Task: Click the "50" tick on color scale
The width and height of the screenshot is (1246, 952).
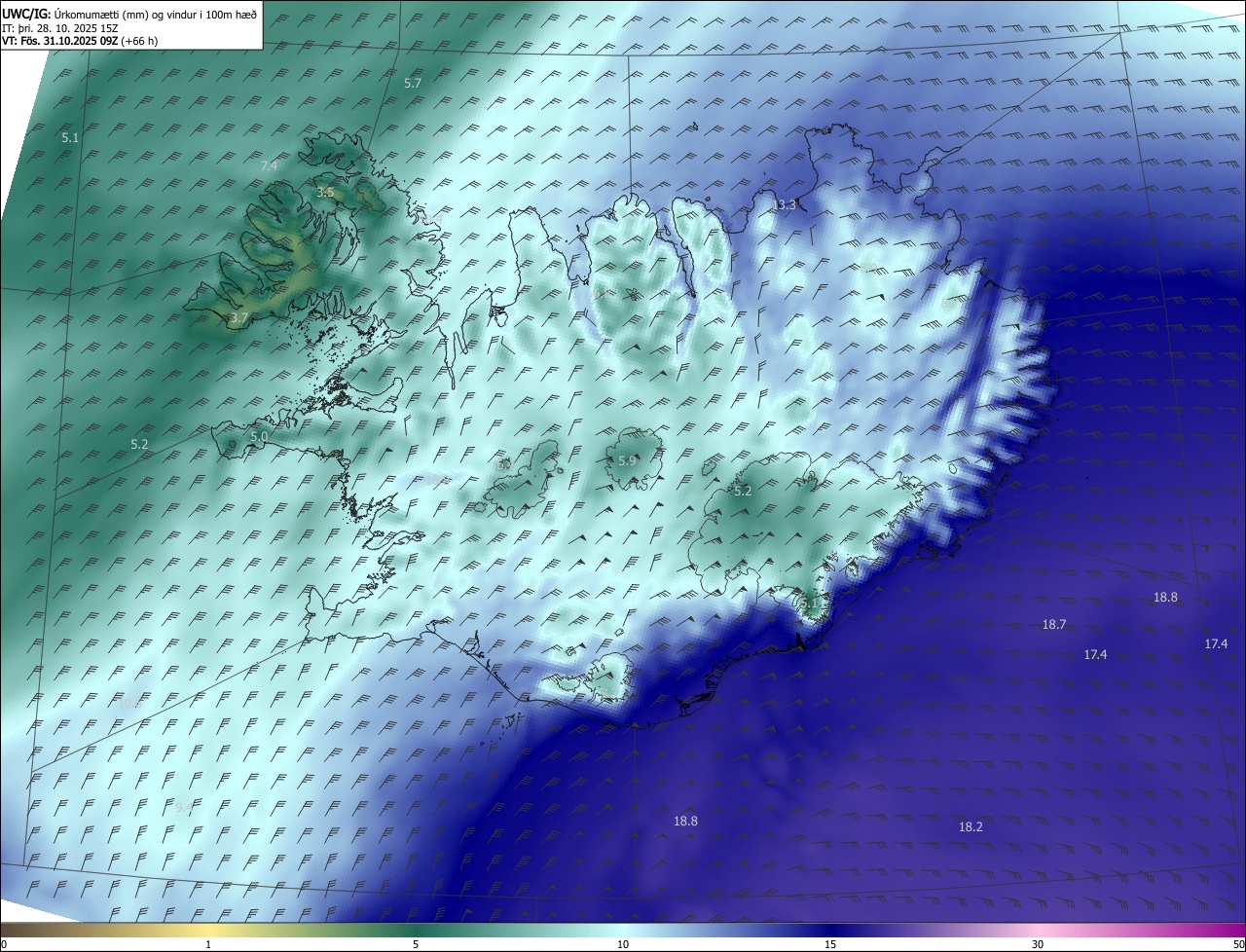Action: (x=1238, y=944)
